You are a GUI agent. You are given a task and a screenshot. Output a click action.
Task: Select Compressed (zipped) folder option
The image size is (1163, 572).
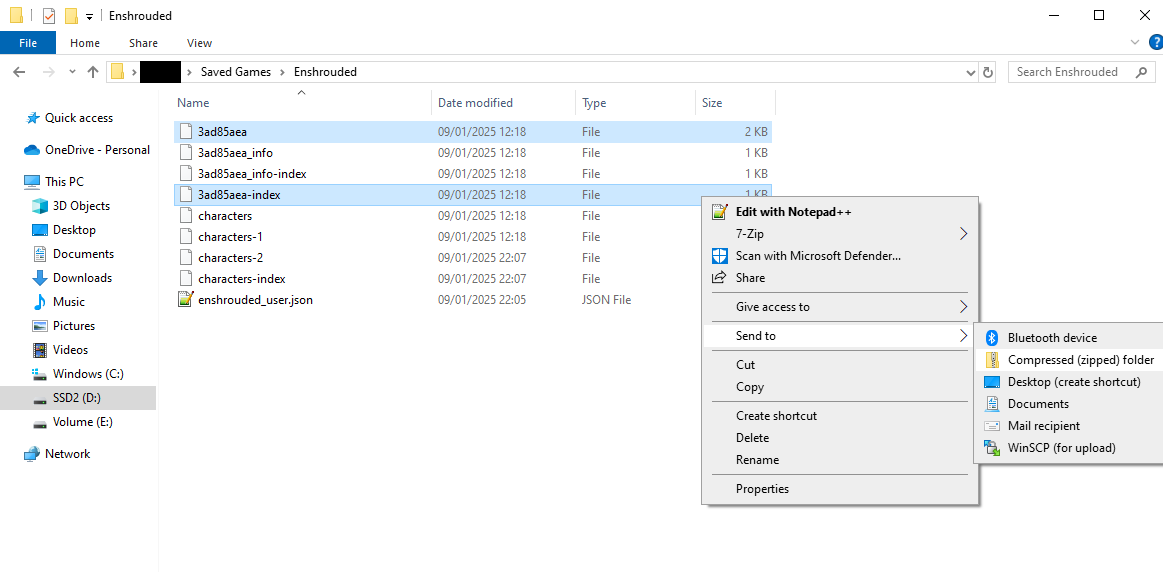[x=1080, y=360]
